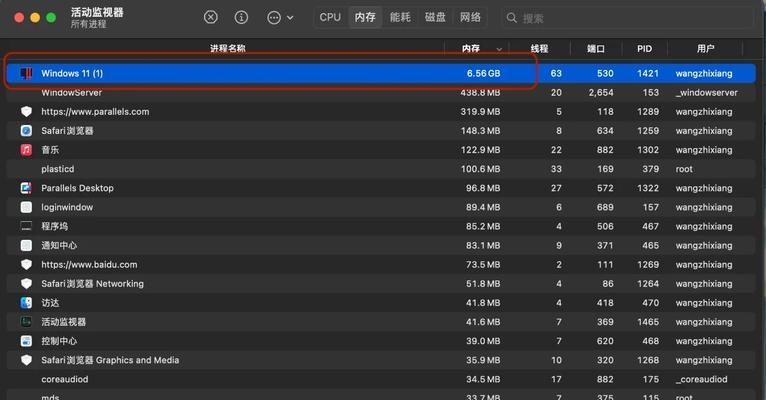Click the Safari浏览器 compass icon

pos(26,130)
